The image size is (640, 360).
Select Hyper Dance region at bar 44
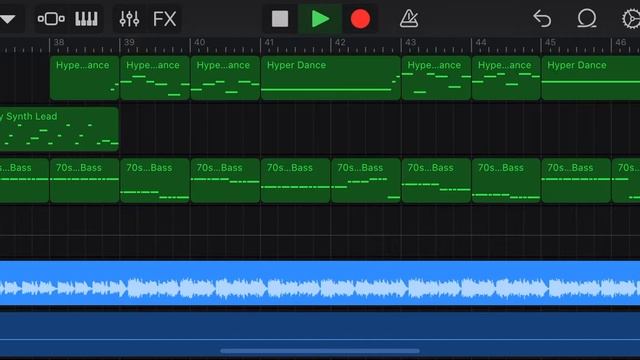point(506,78)
